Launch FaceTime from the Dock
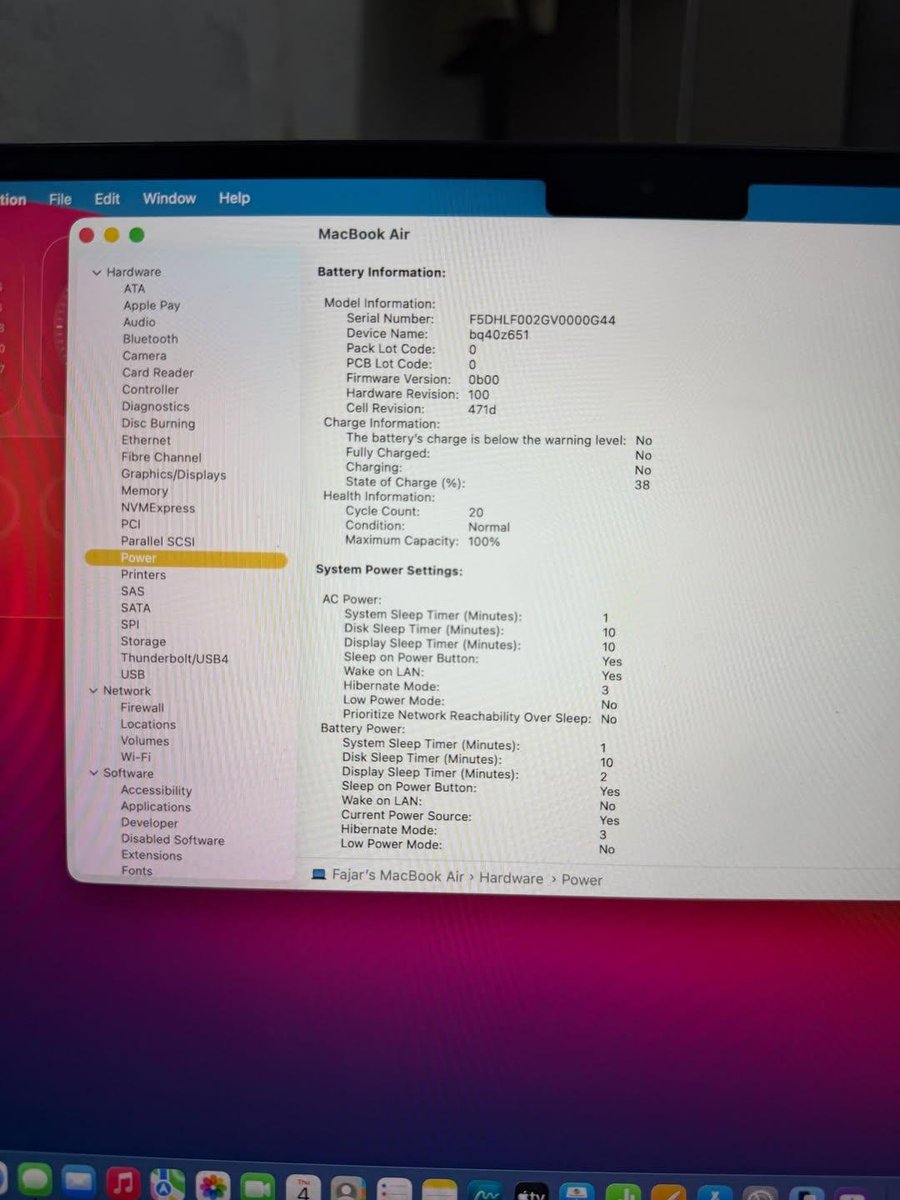 click(258, 1187)
